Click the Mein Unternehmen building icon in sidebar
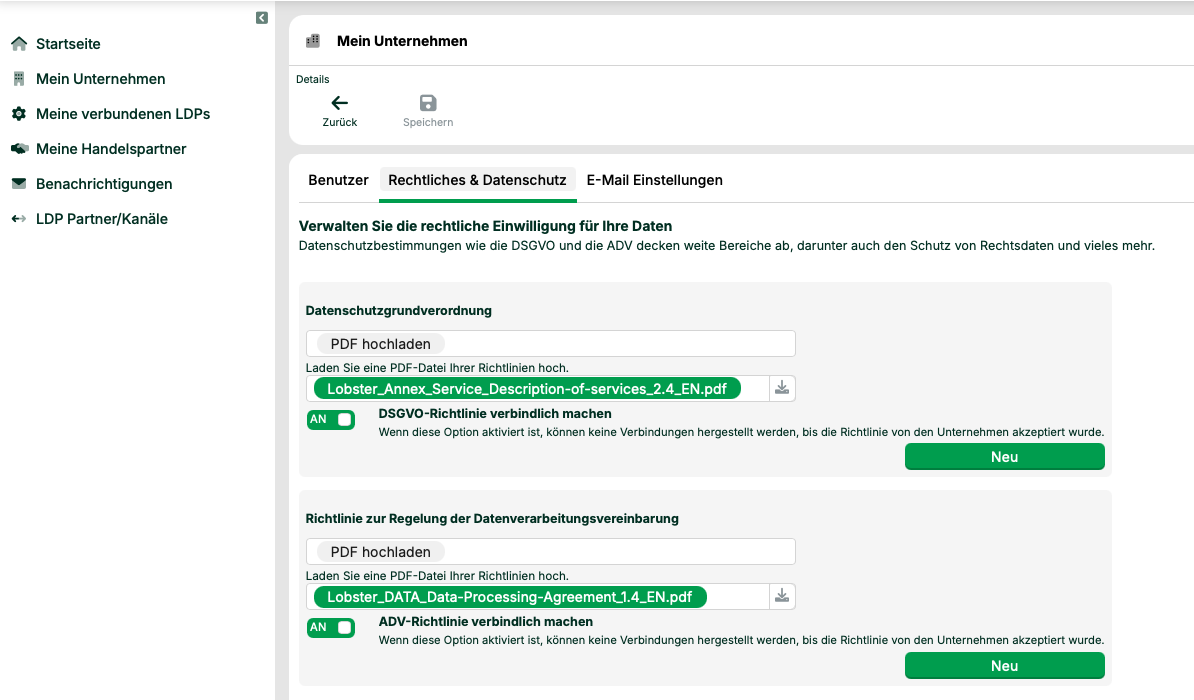This screenshot has height=700, width=1194. tap(19, 78)
